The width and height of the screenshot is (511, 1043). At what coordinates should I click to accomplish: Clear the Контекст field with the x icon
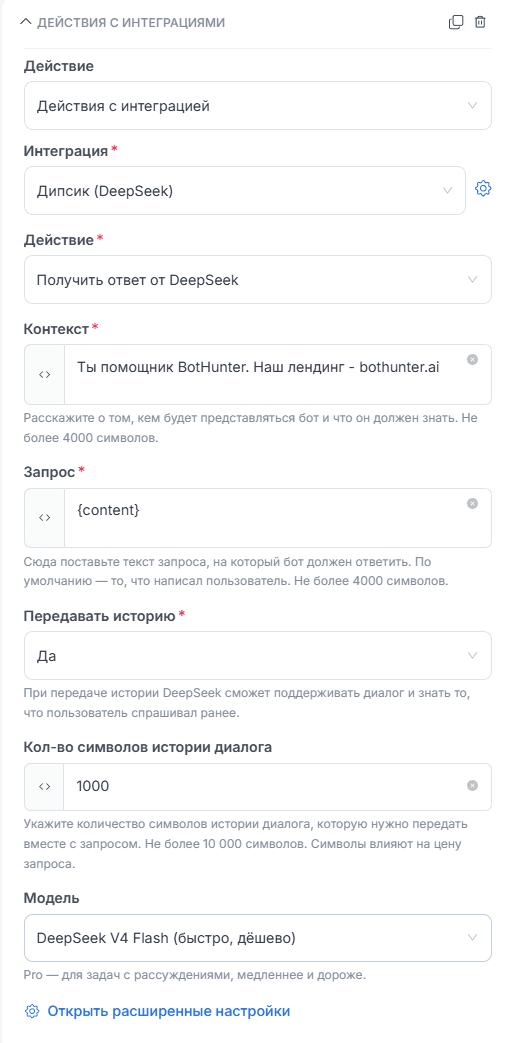(472, 360)
